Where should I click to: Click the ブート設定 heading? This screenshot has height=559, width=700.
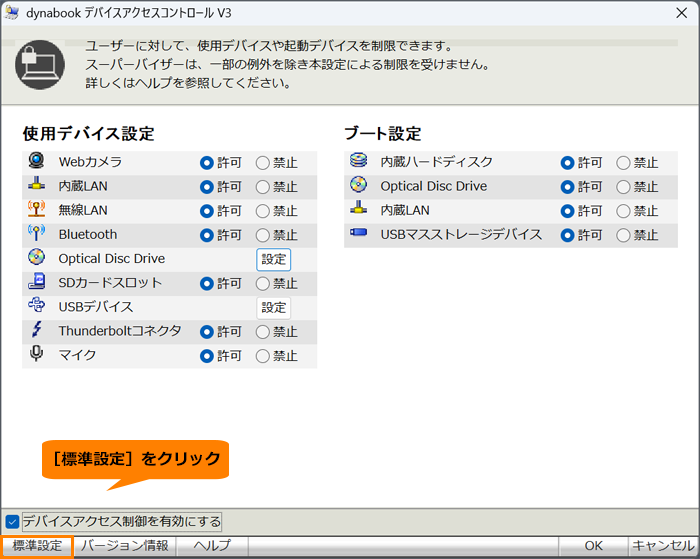383,133
